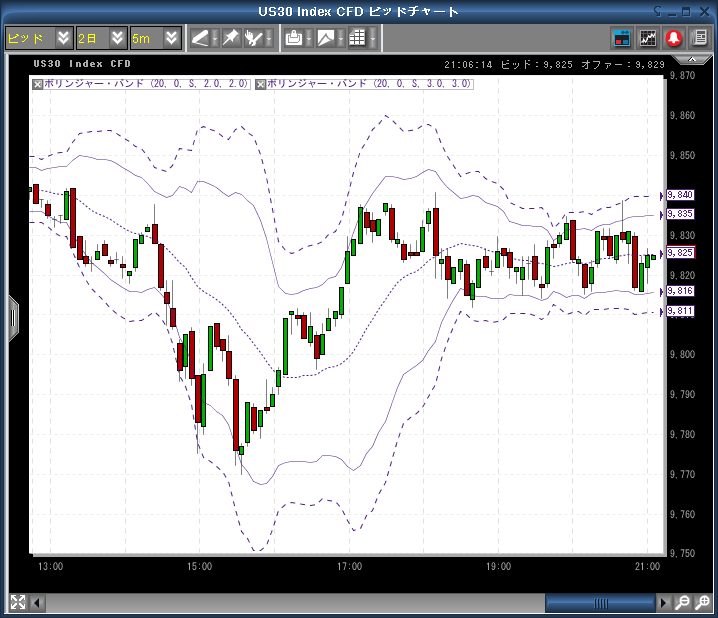Screen dimensions: 718x618
Task: Select the line drawing tool
Action: click(x=201, y=38)
